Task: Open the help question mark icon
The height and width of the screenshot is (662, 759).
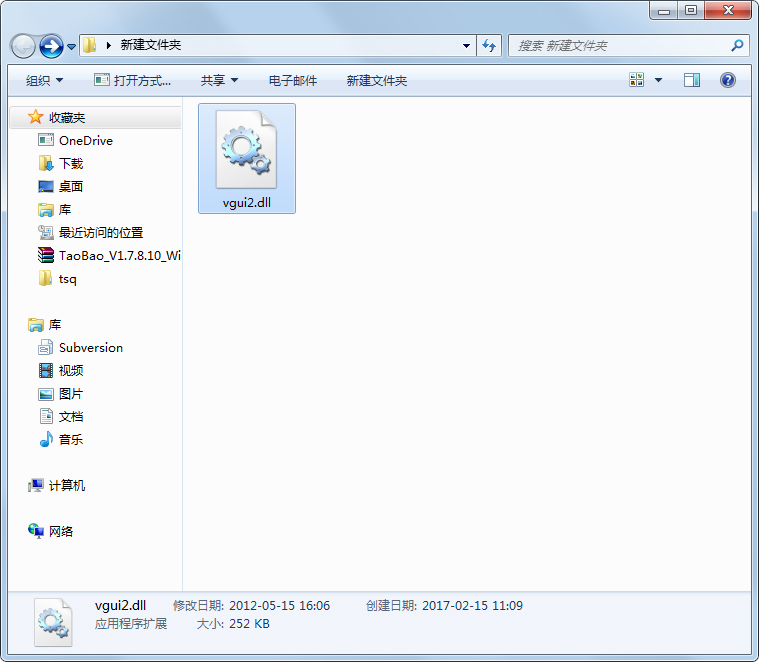Action: (x=728, y=80)
